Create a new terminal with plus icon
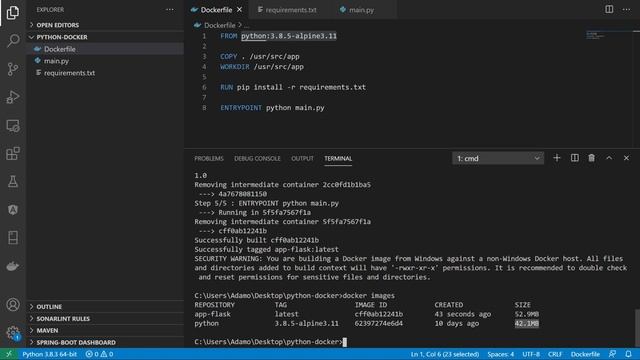This screenshot has width=640, height=360. click(x=557, y=158)
